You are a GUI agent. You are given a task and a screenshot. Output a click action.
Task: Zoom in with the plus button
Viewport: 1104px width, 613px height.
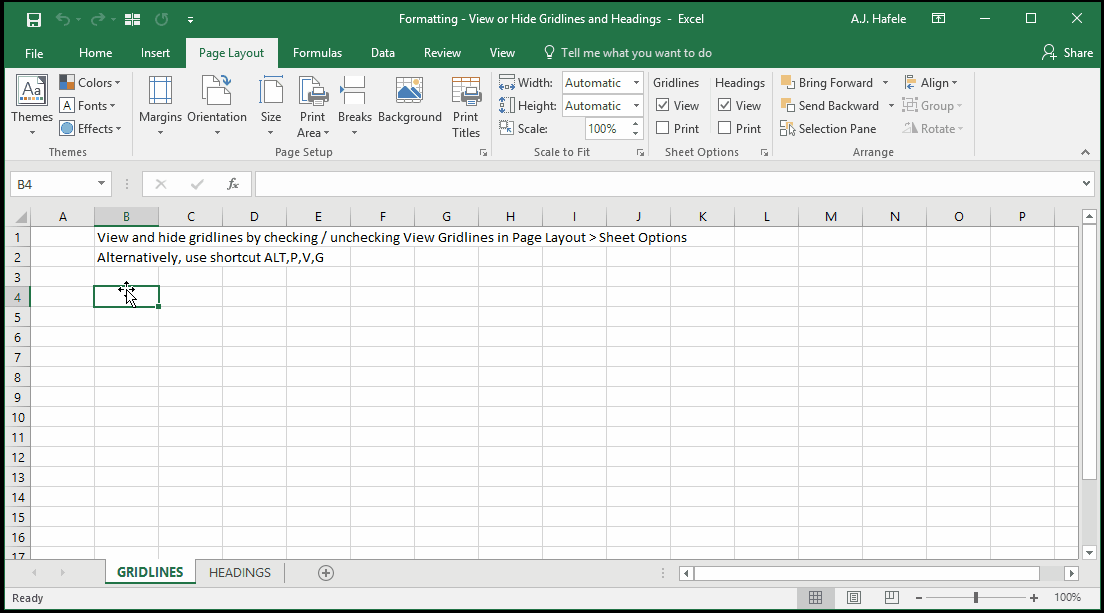coord(1034,598)
